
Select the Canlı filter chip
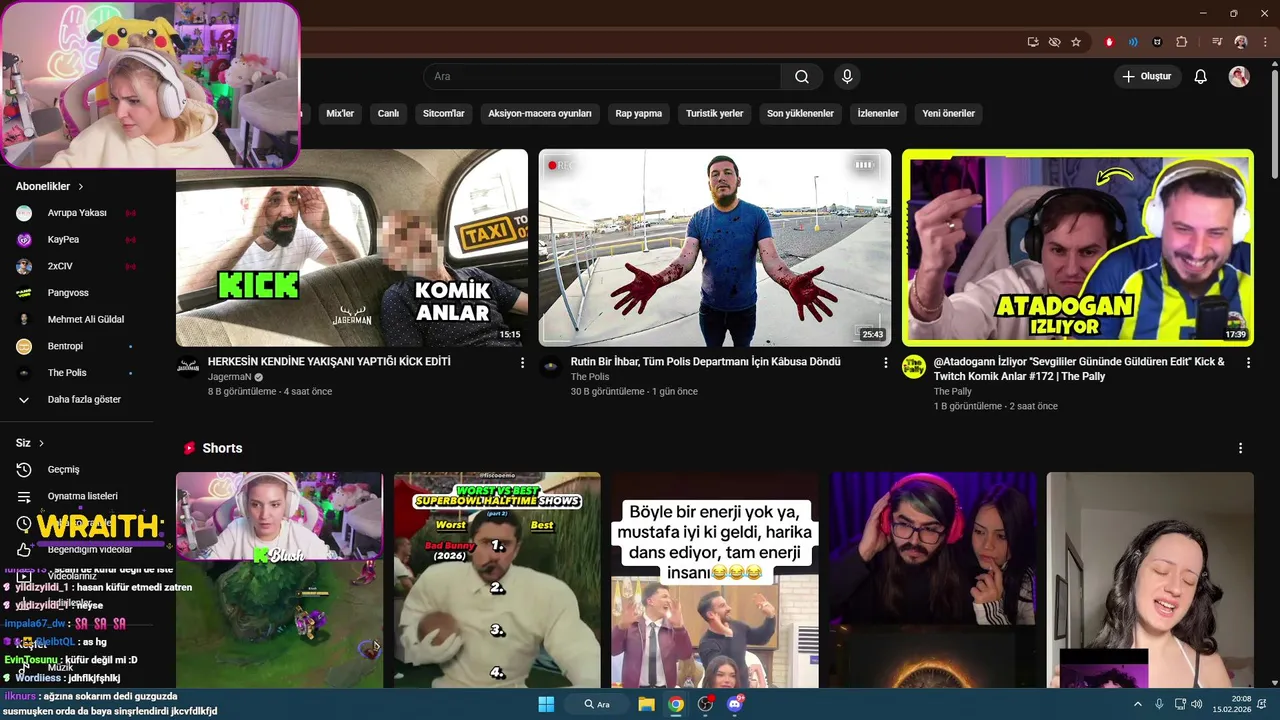[x=388, y=114]
